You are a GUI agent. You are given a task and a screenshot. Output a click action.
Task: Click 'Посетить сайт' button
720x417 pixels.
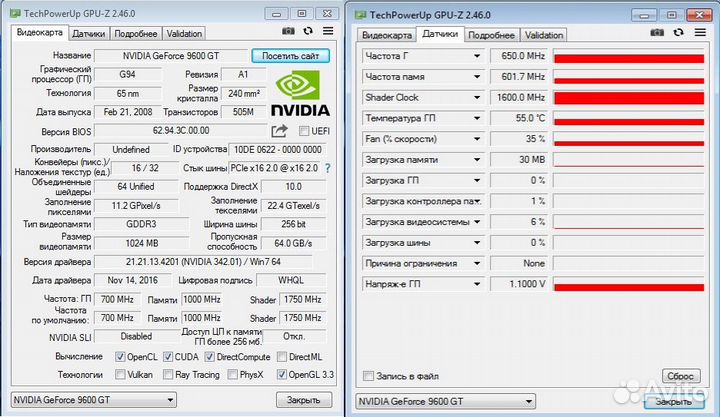click(x=290, y=56)
